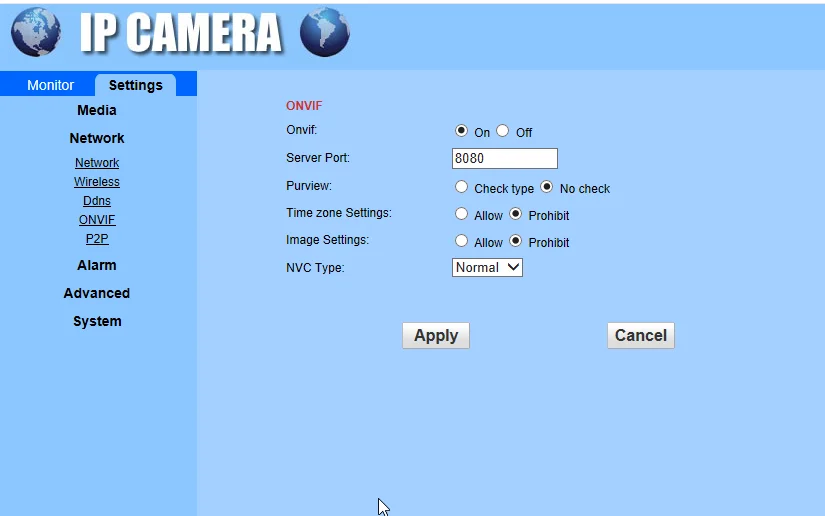
Task: Open the NVC Type dropdown
Action: coord(487,267)
